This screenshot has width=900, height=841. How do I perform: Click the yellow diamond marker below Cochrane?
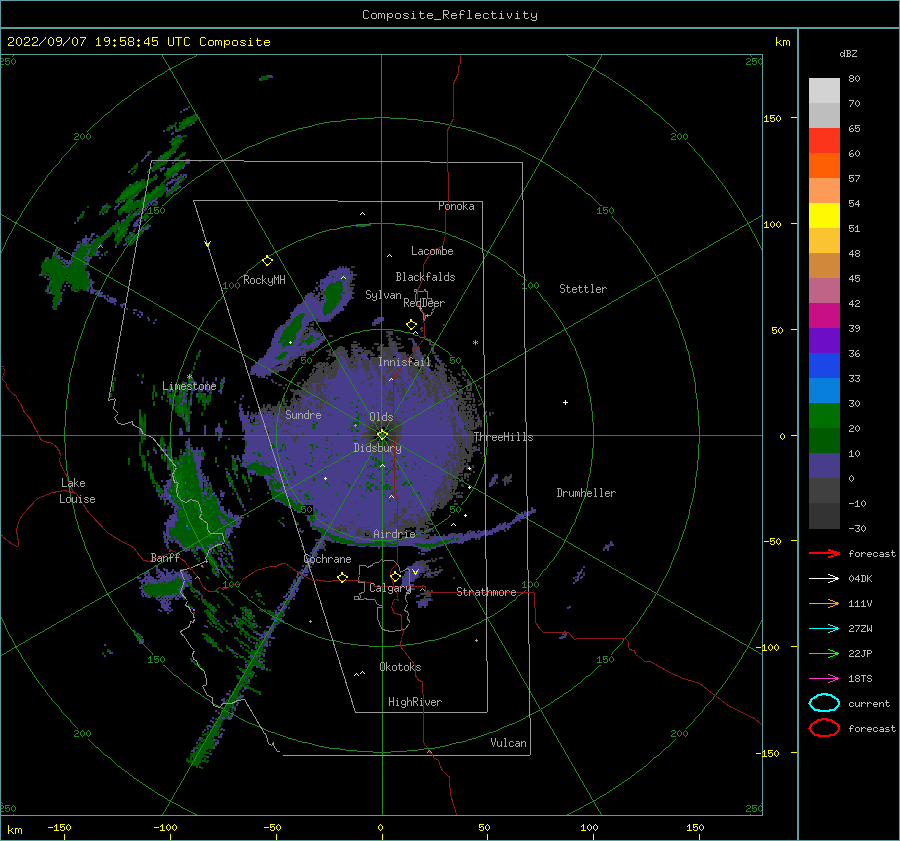[x=342, y=578]
